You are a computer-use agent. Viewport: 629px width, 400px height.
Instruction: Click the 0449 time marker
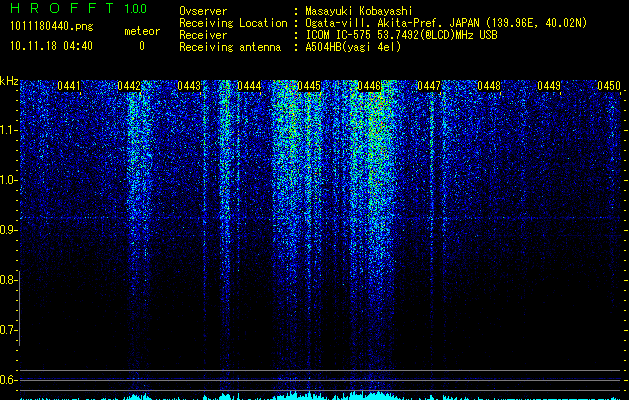point(549,86)
